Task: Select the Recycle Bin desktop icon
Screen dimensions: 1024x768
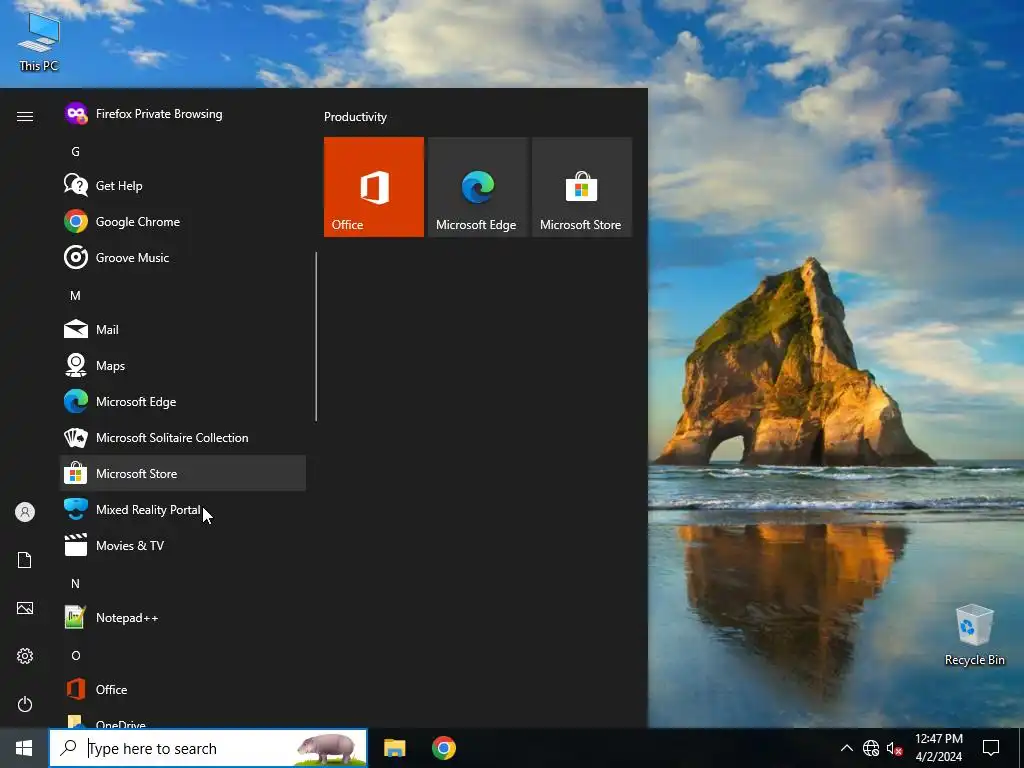Action: pyautogui.click(x=974, y=635)
